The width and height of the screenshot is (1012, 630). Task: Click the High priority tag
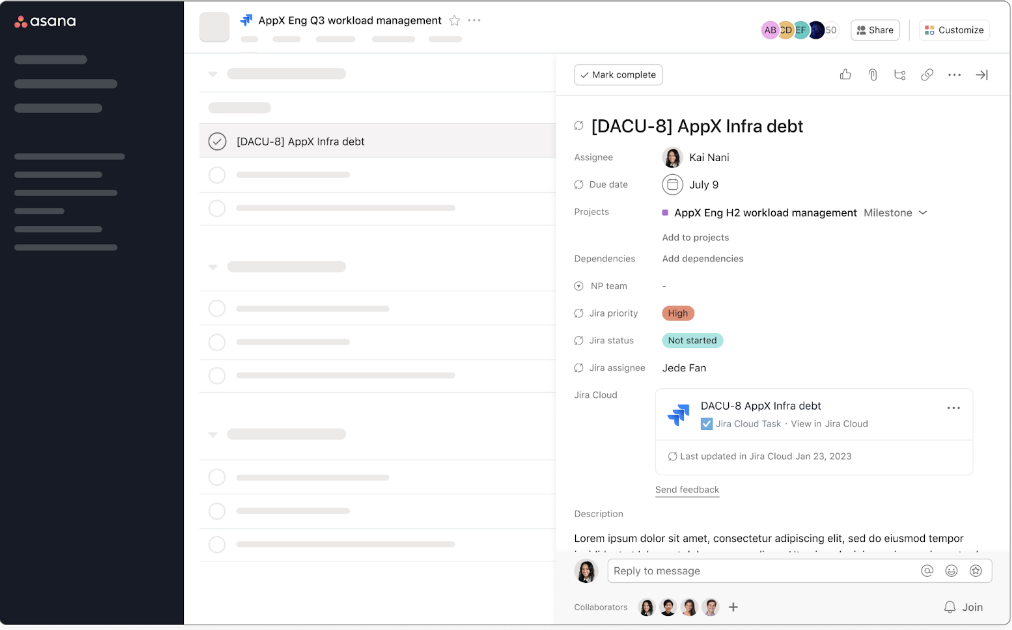[678, 313]
